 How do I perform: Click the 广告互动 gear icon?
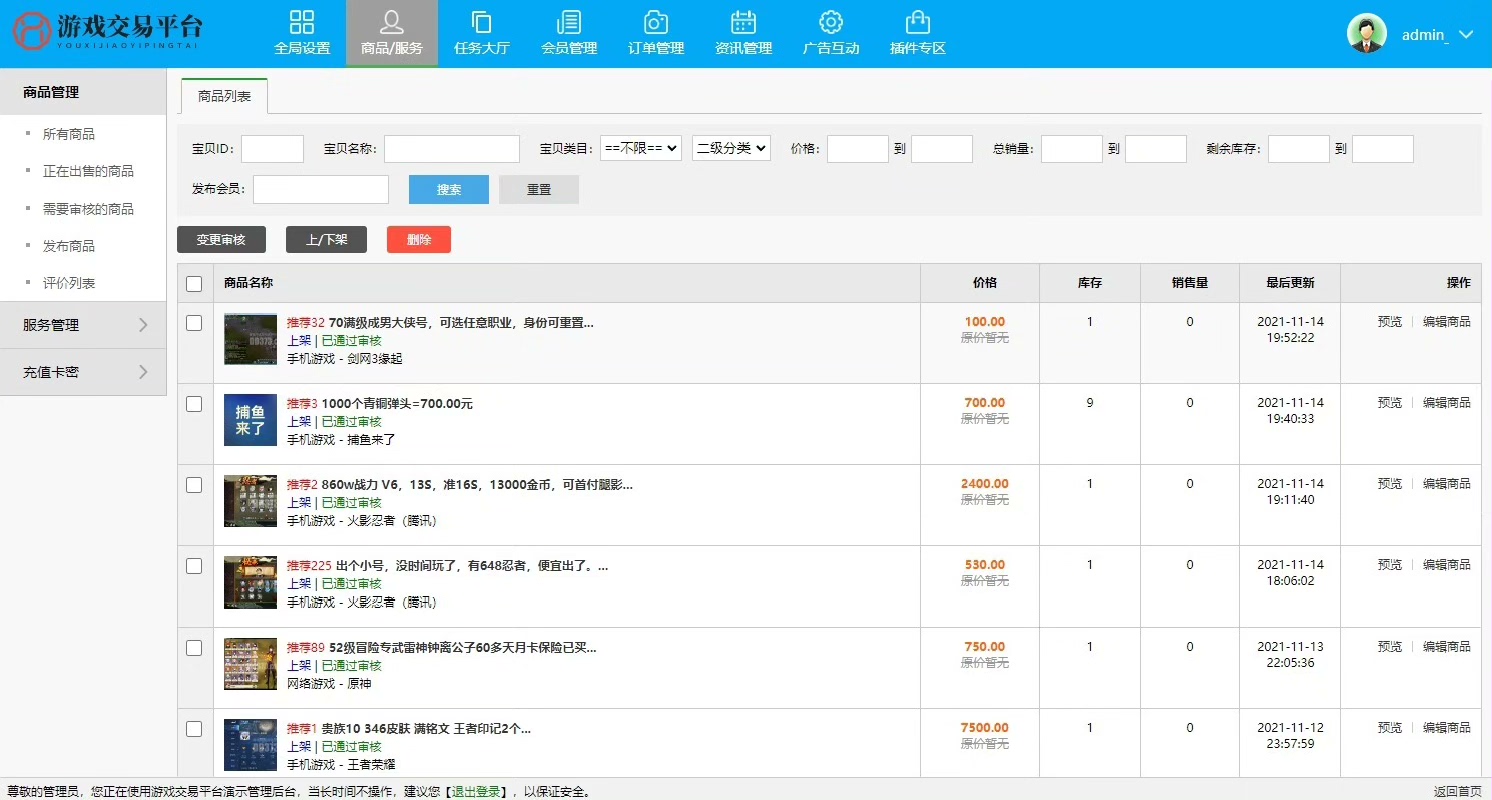(x=830, y=23)
